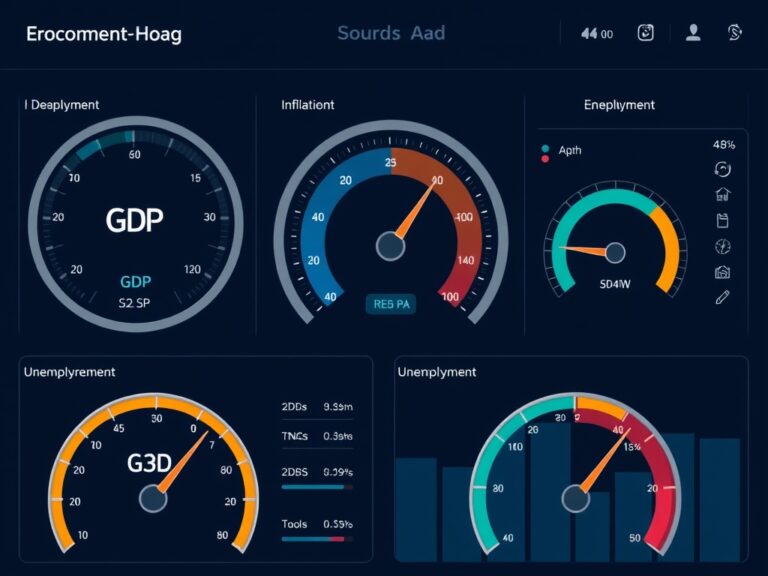This screenshot has width=768, height=576.
Task: Click the currency symbol icon at top right
Action: [734, 33]
